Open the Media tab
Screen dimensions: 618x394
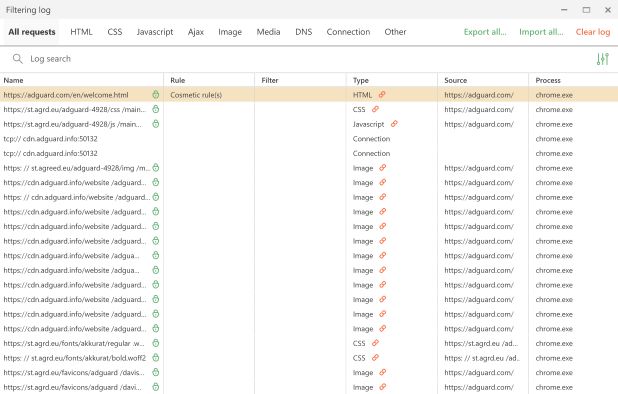click(268, 32)
